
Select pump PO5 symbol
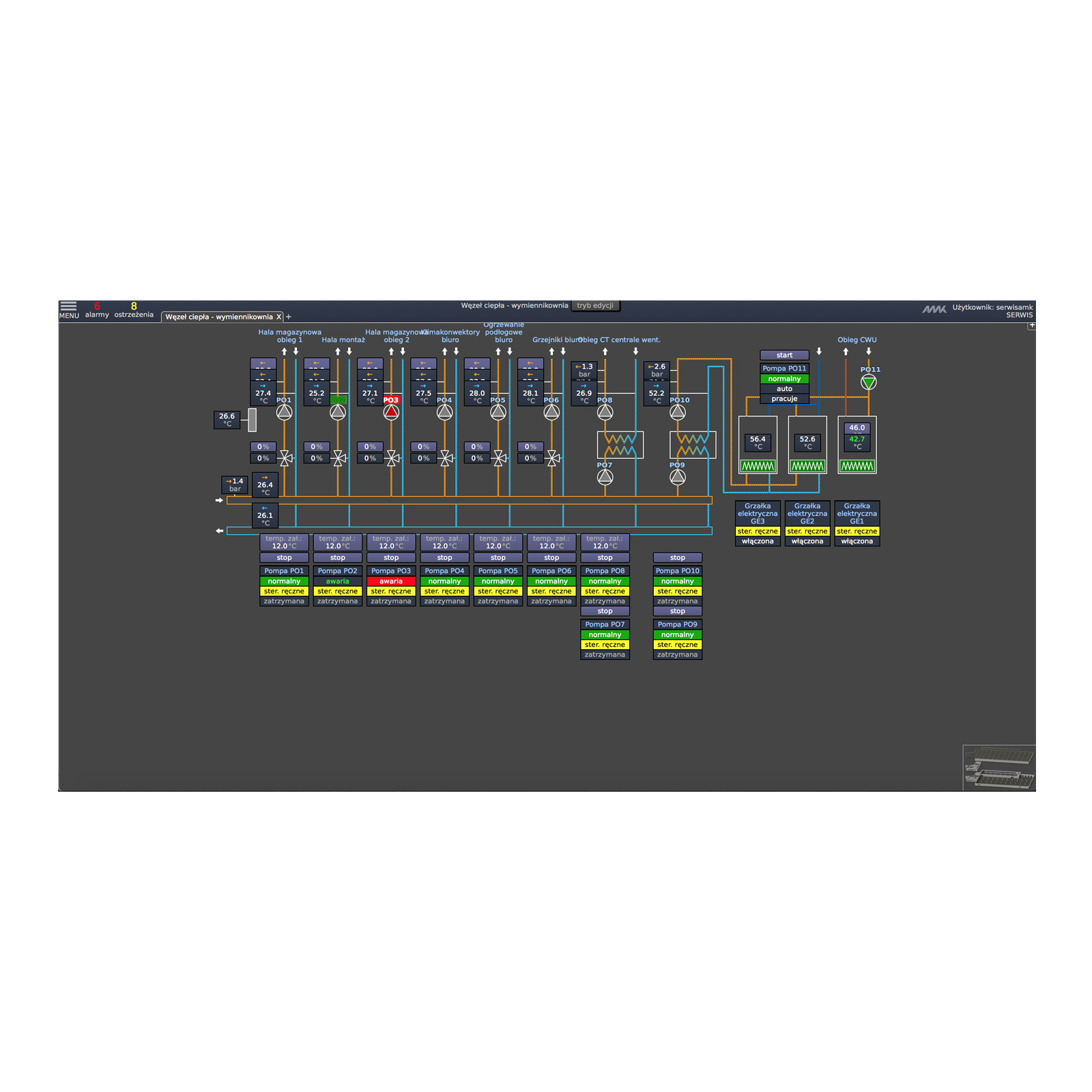498,412
